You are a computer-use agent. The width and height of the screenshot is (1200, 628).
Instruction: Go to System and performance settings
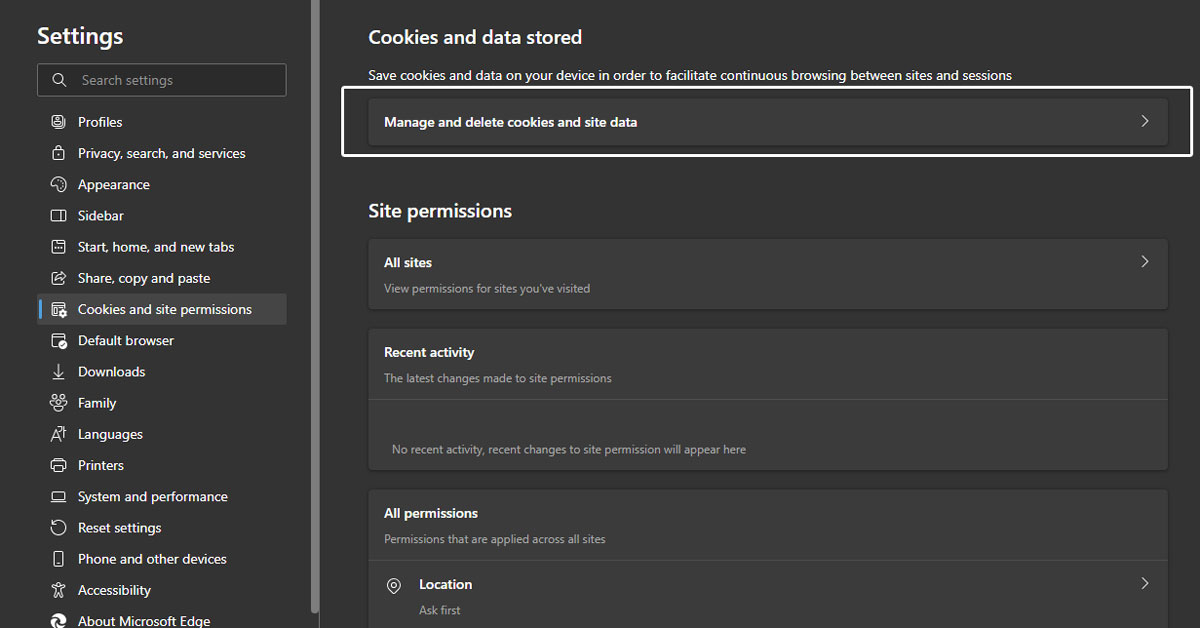tap(162, 497)
